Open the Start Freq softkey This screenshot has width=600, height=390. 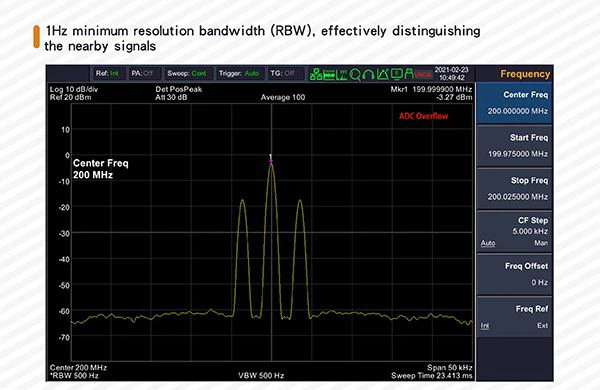[x=514, y=146]
